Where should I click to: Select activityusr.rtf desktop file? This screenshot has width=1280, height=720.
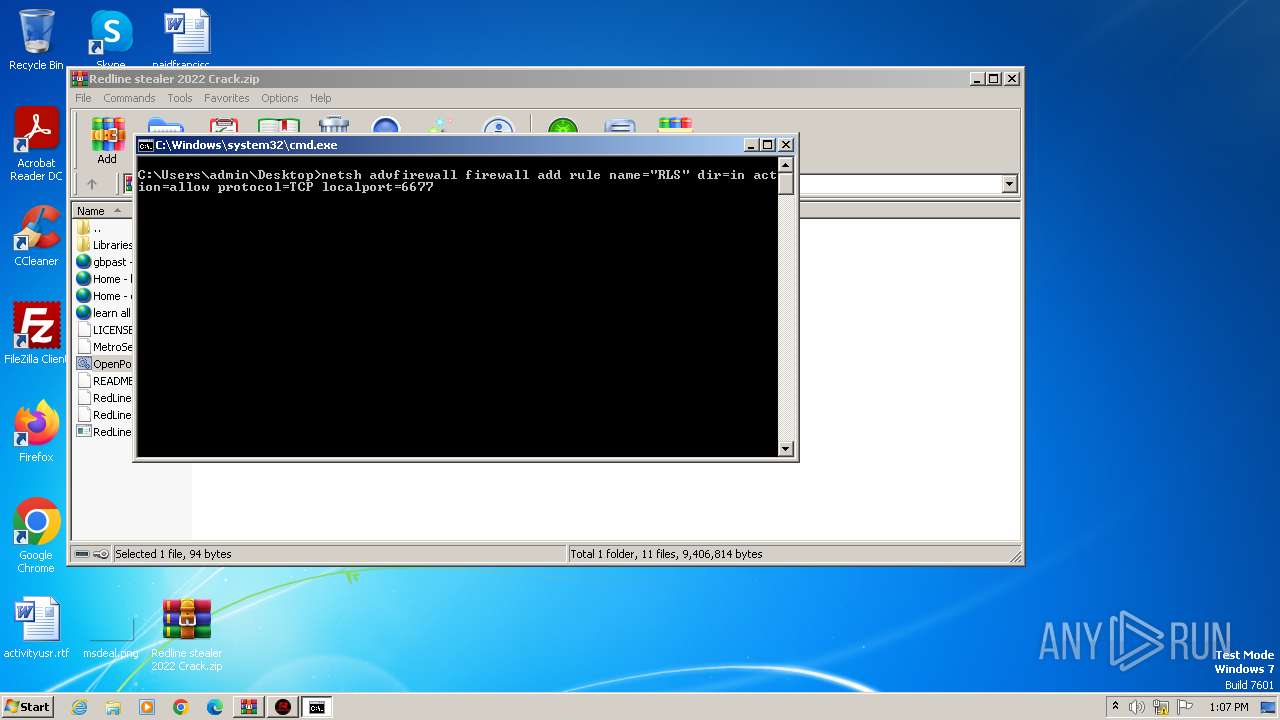pyautogui.click(x=36, y=628)
